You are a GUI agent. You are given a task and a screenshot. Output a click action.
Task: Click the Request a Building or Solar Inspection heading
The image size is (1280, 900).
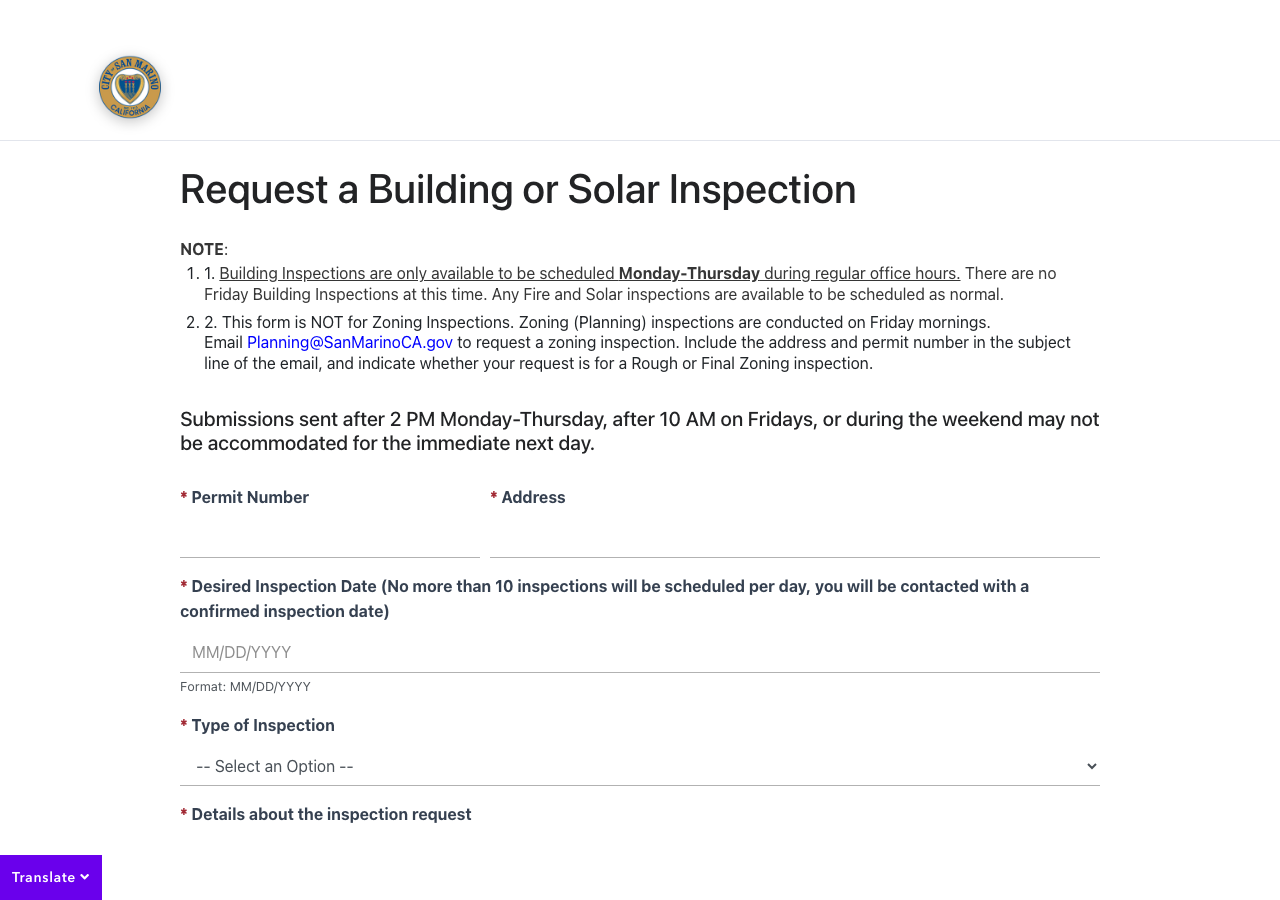click(518, 189)
